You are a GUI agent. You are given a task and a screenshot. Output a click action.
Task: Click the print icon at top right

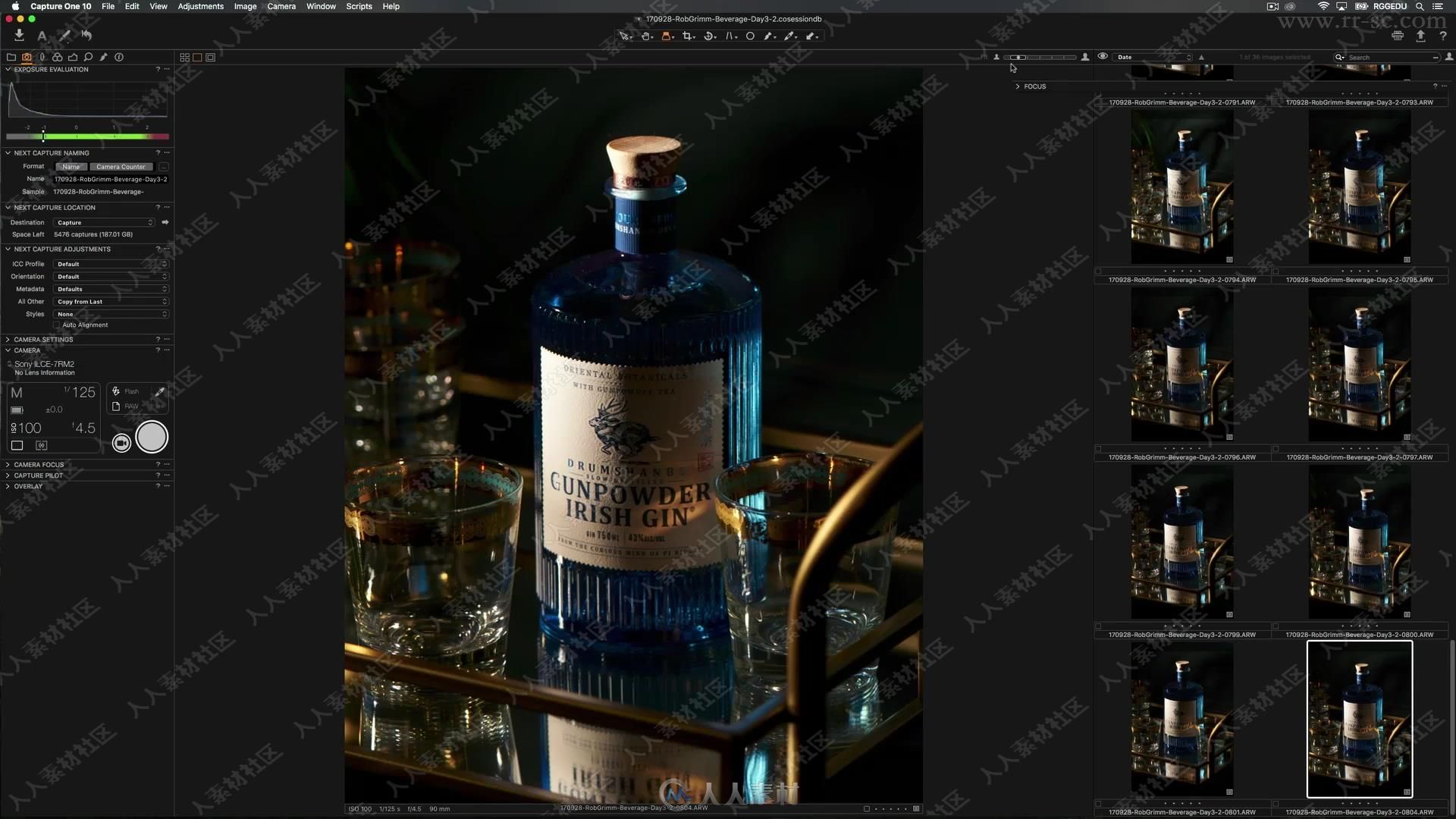pos(1398,36)
